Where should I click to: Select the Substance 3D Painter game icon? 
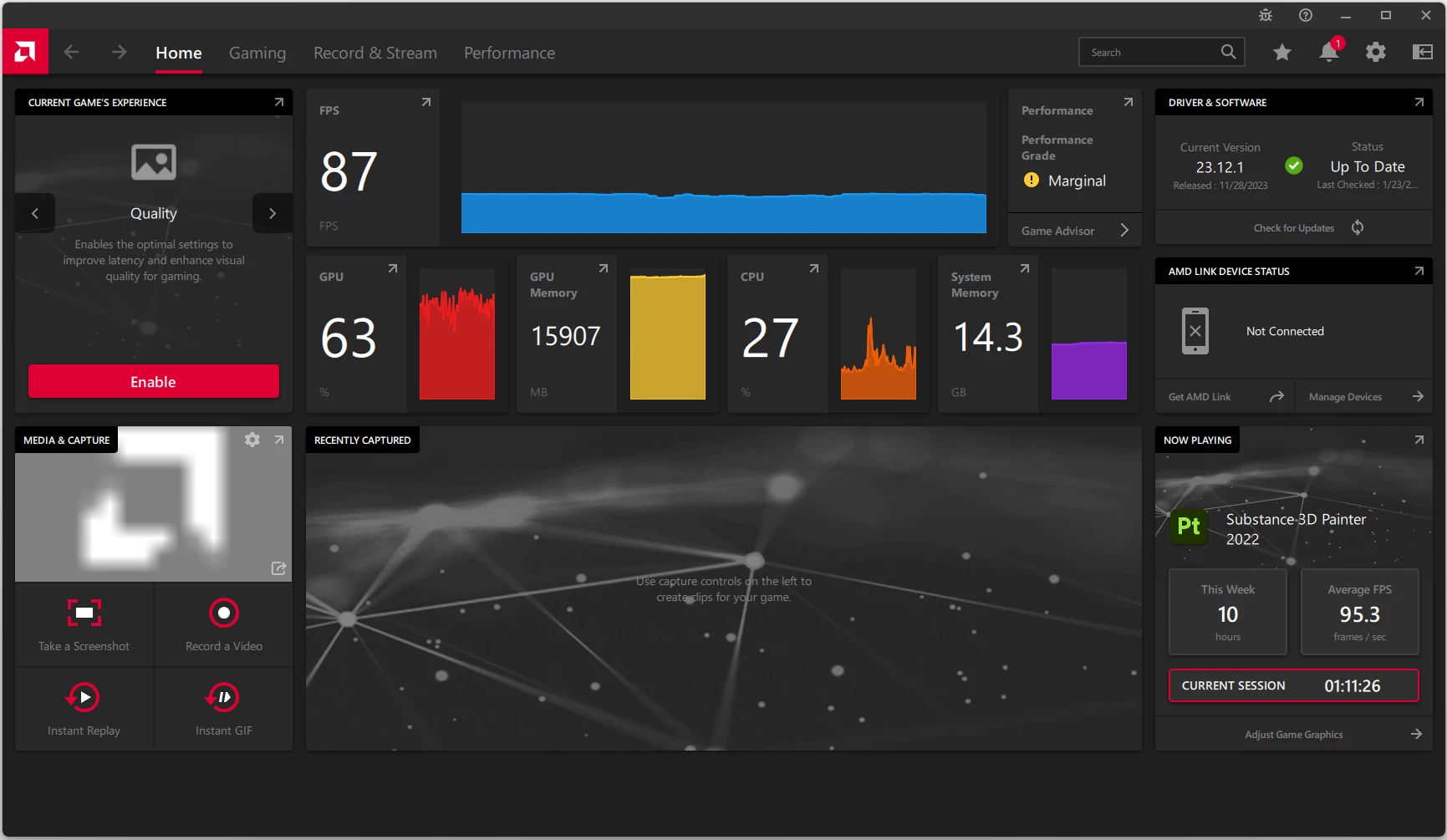[x=1189, y=527]
